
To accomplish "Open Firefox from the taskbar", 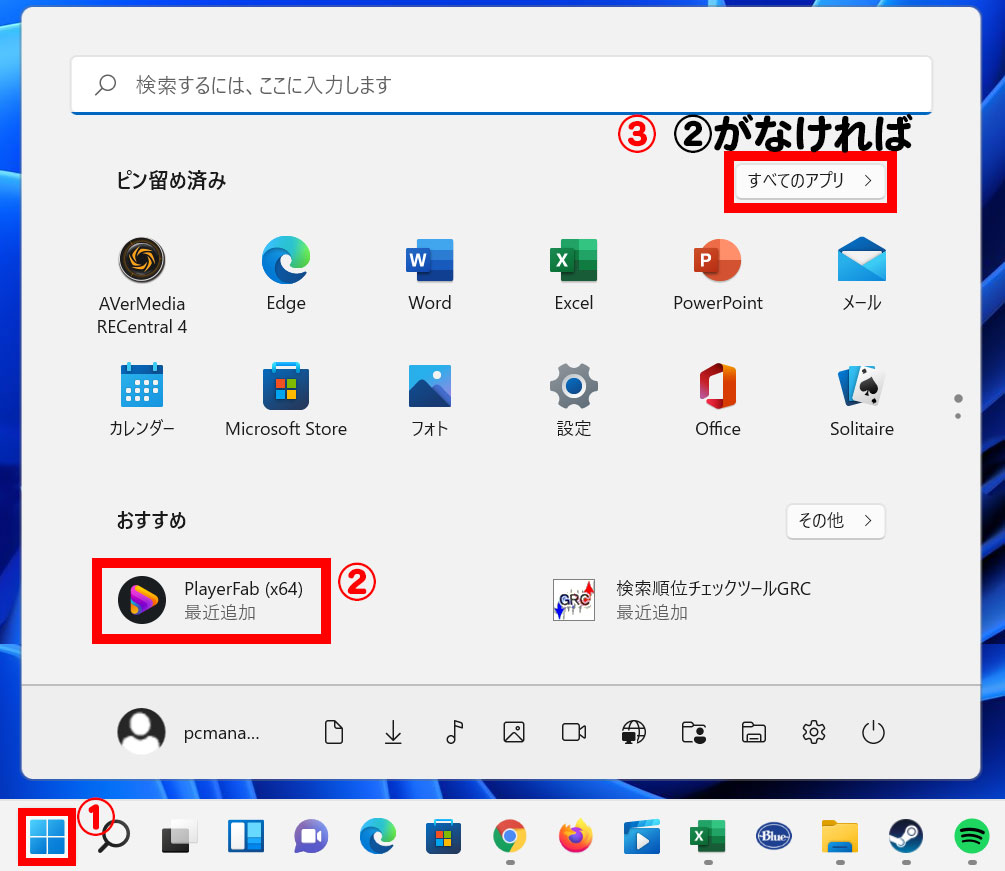I will click(x=576, y=836).
